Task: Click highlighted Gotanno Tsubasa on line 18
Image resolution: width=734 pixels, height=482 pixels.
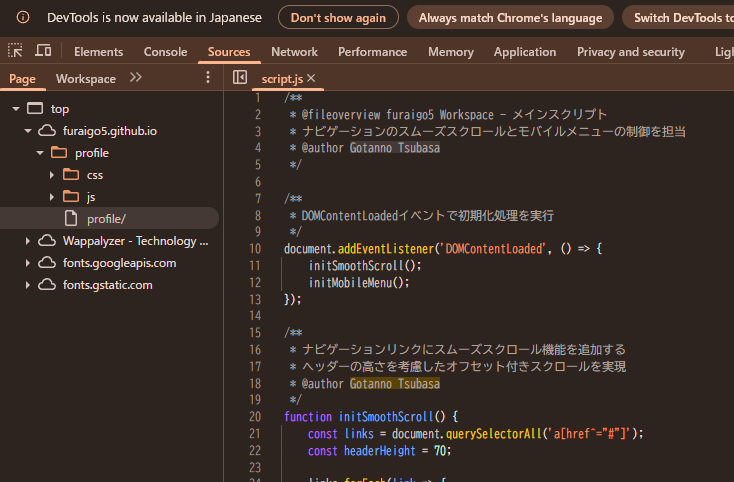Action: pos(395,384)
